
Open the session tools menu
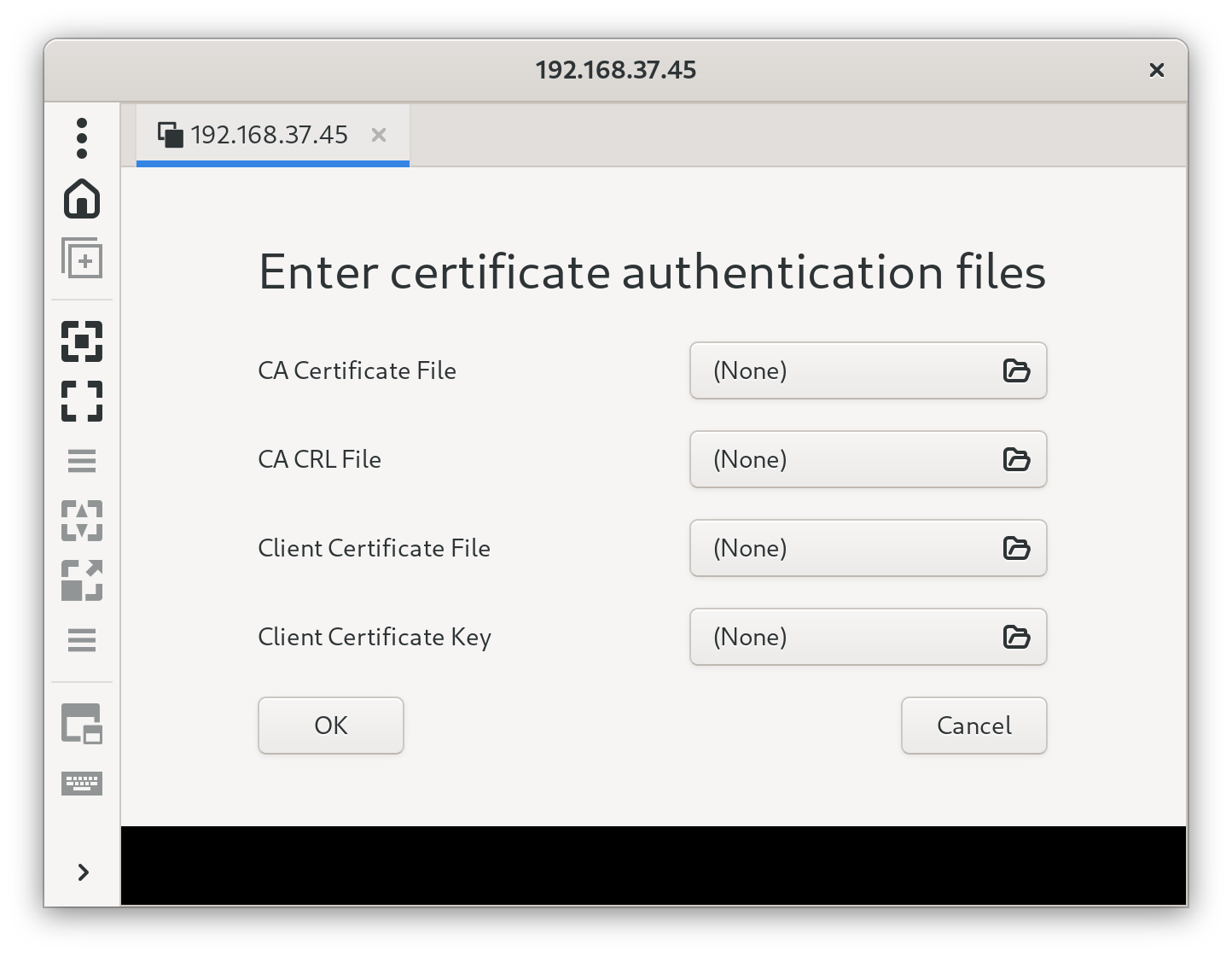[x=82, y=639]
